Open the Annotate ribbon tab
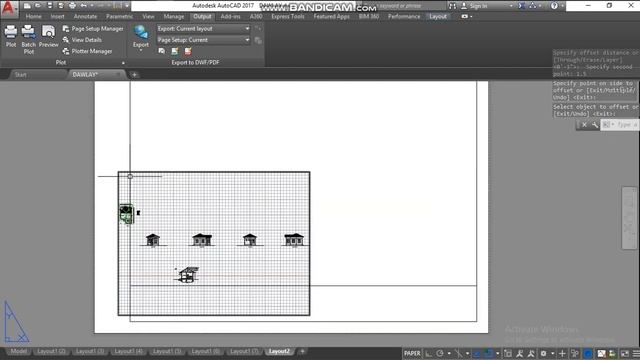 85,17
